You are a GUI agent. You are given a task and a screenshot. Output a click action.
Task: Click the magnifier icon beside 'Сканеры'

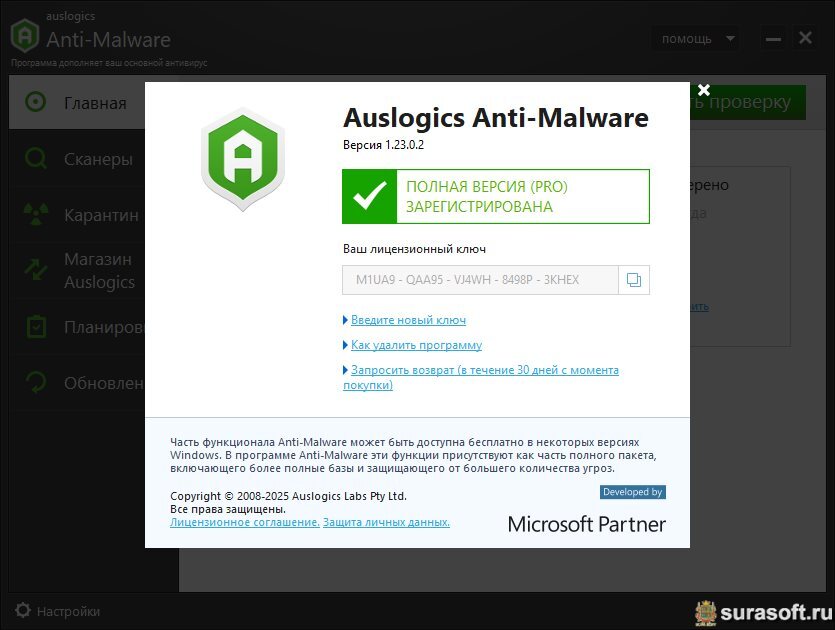(36, 159)
